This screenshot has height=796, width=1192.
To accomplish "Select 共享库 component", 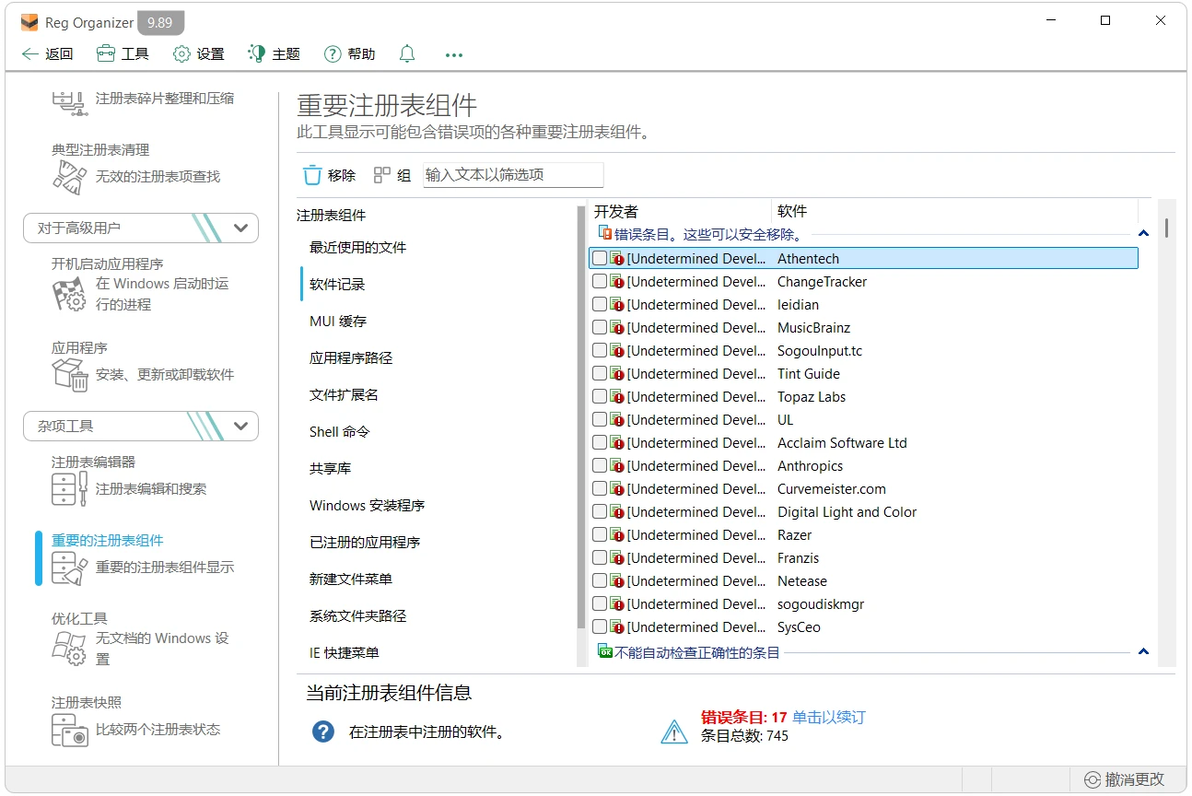I will (x=330, y=469).
